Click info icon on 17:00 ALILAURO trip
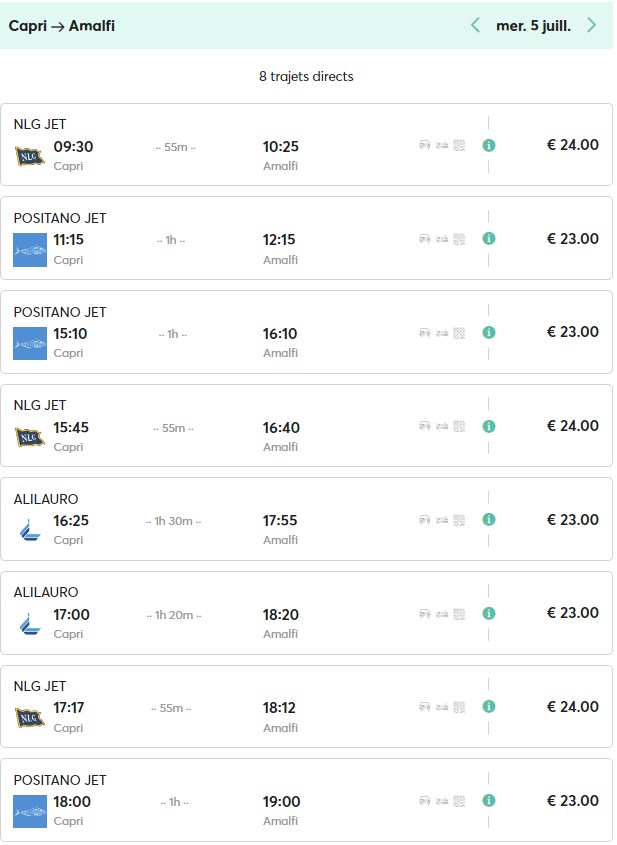Image resolution: width=617 pixels, height=845 pixels. (x=488, y=613)
